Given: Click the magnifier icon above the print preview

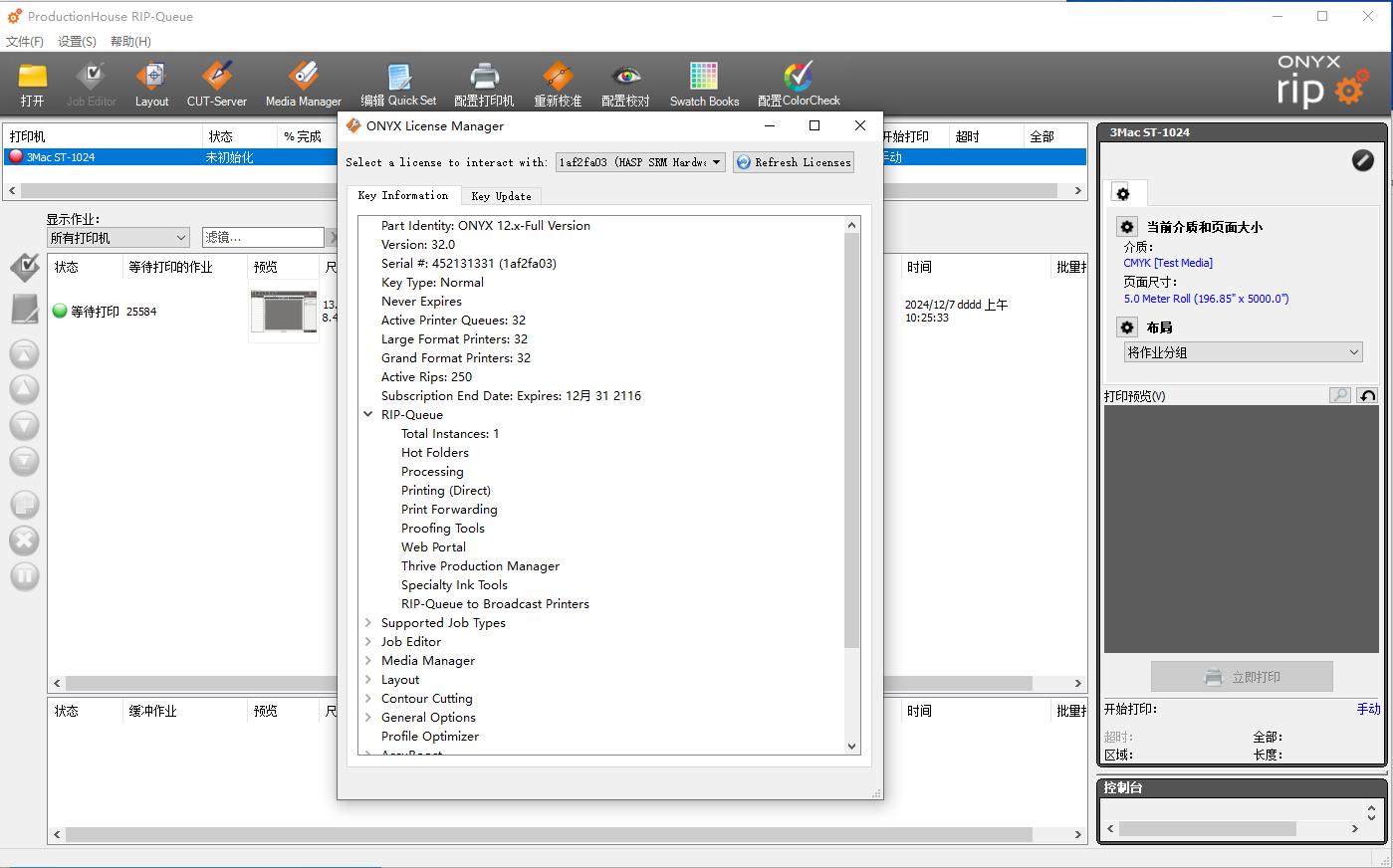Looking at the screenshot, I should [x=1340, y=395].
